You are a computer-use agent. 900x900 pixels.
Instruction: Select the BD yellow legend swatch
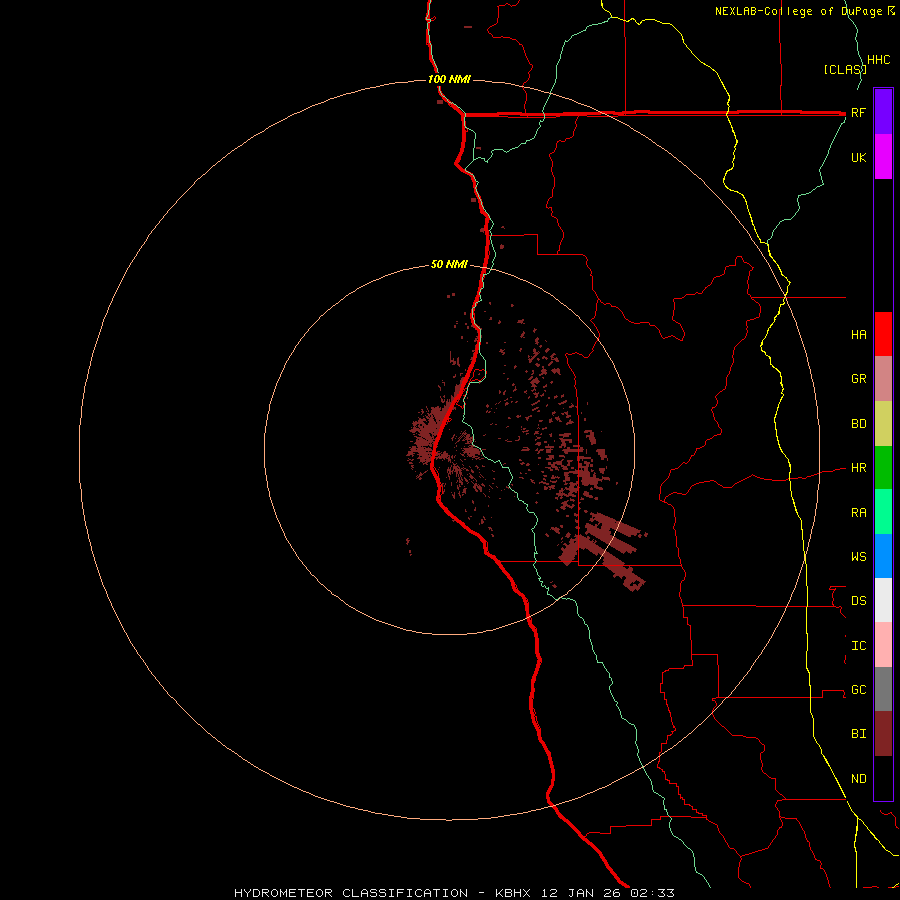(x=883, y=424)
